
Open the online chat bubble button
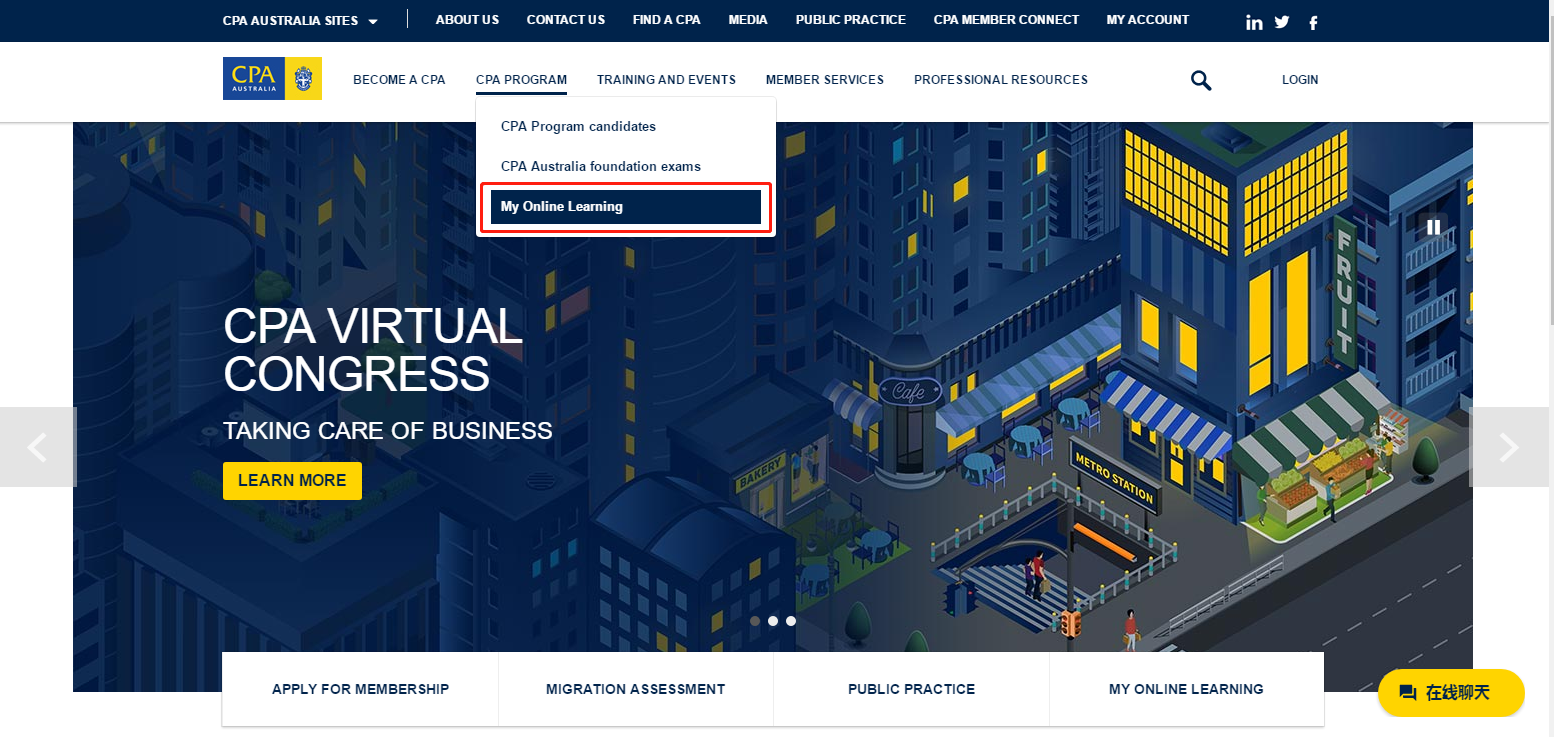tap(1451, 692)
